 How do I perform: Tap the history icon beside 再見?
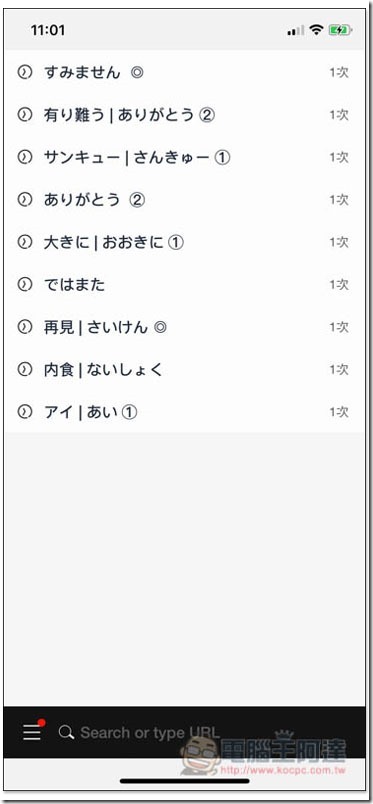pos(24,327)
